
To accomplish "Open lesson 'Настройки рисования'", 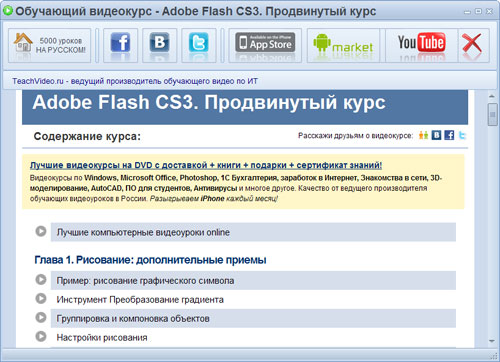I will 253,337.
